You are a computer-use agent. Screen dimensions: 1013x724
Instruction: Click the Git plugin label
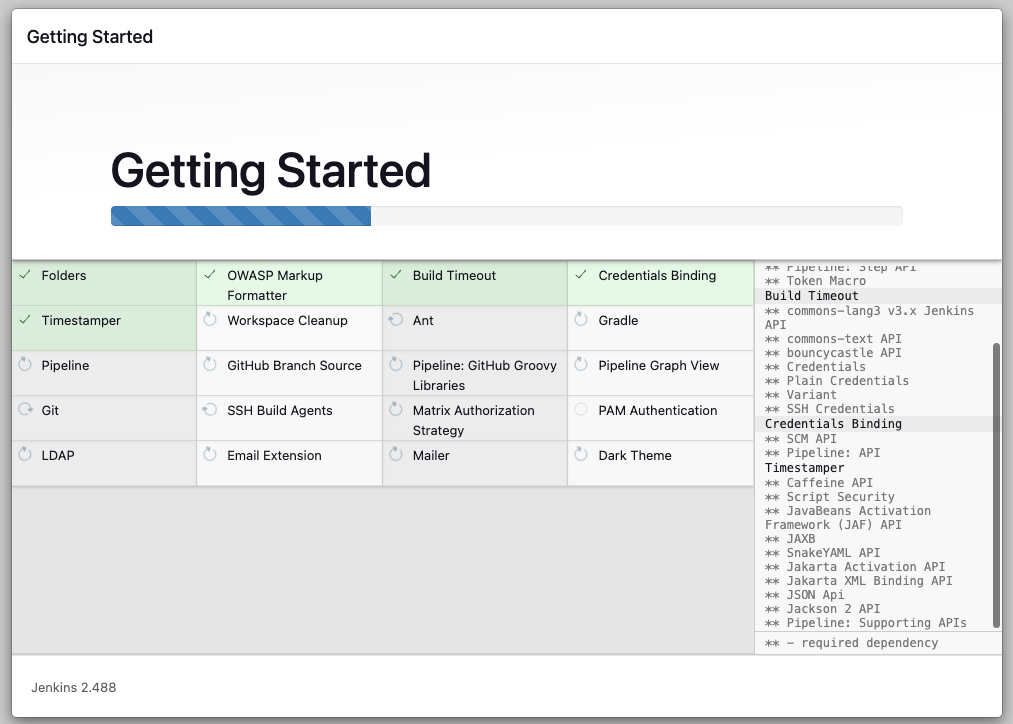click(x=50, y=410)
